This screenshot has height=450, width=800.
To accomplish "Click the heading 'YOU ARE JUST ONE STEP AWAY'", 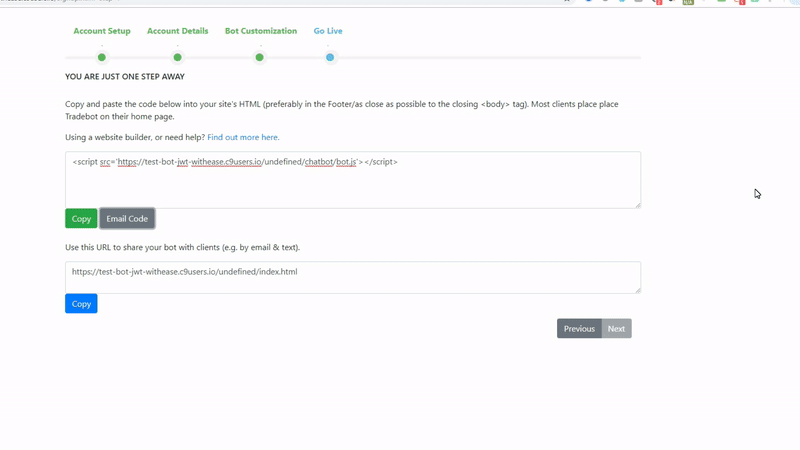I will coord(125,77).
